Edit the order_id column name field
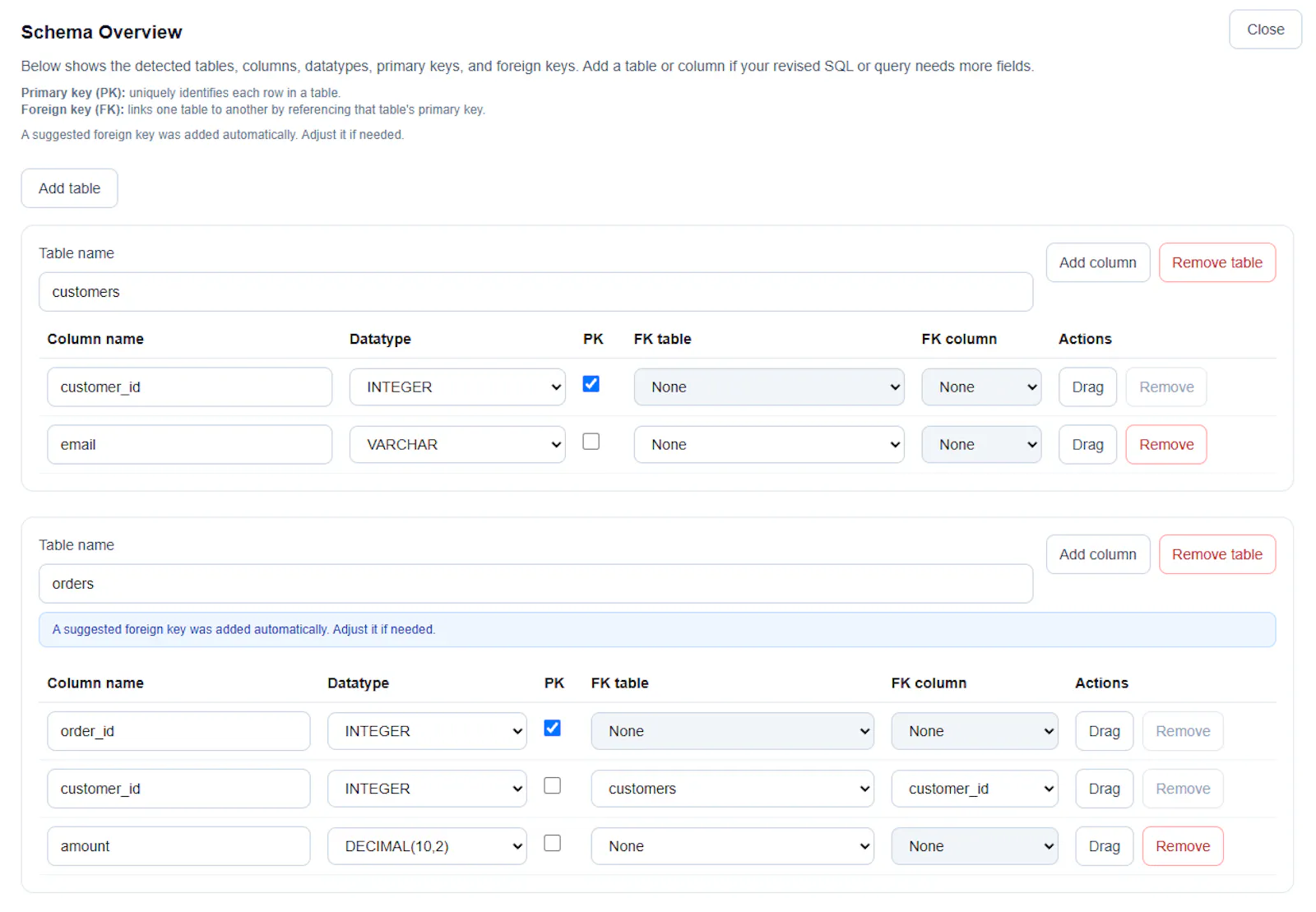 pyautogui.click(x=178, y=731)
